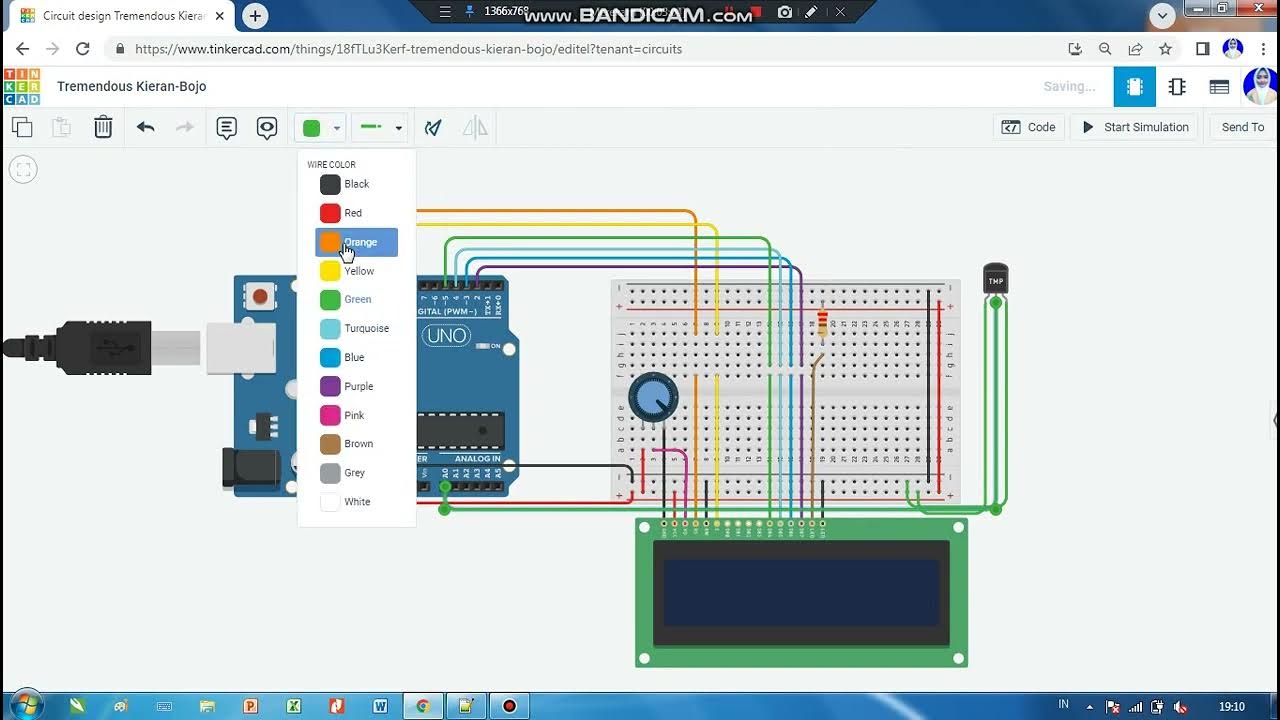Switch to Schematic view icon

[x=1177, y=87]
